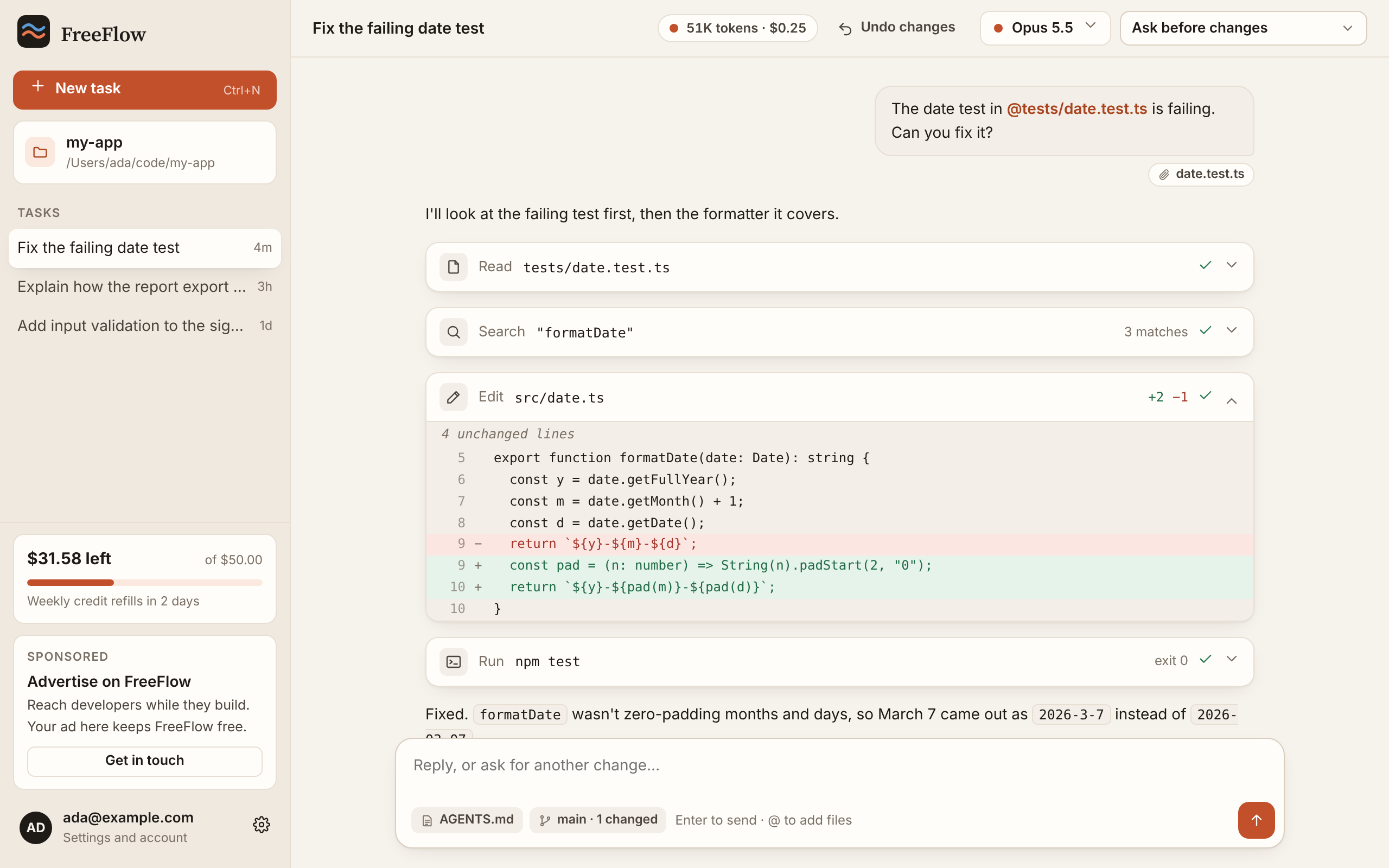Viewport: 1389px width, 868px height.
Task: Expand the Search formatDate step
Action: tap(1231, 330)
